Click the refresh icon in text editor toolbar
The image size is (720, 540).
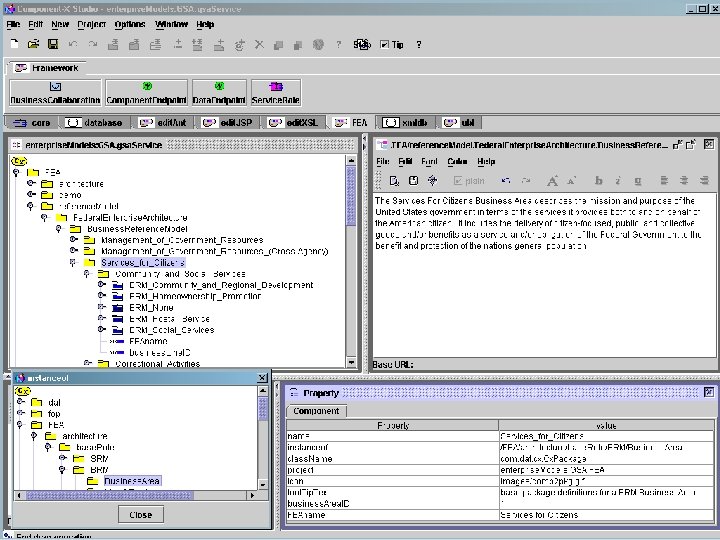(x=432, y=181)
